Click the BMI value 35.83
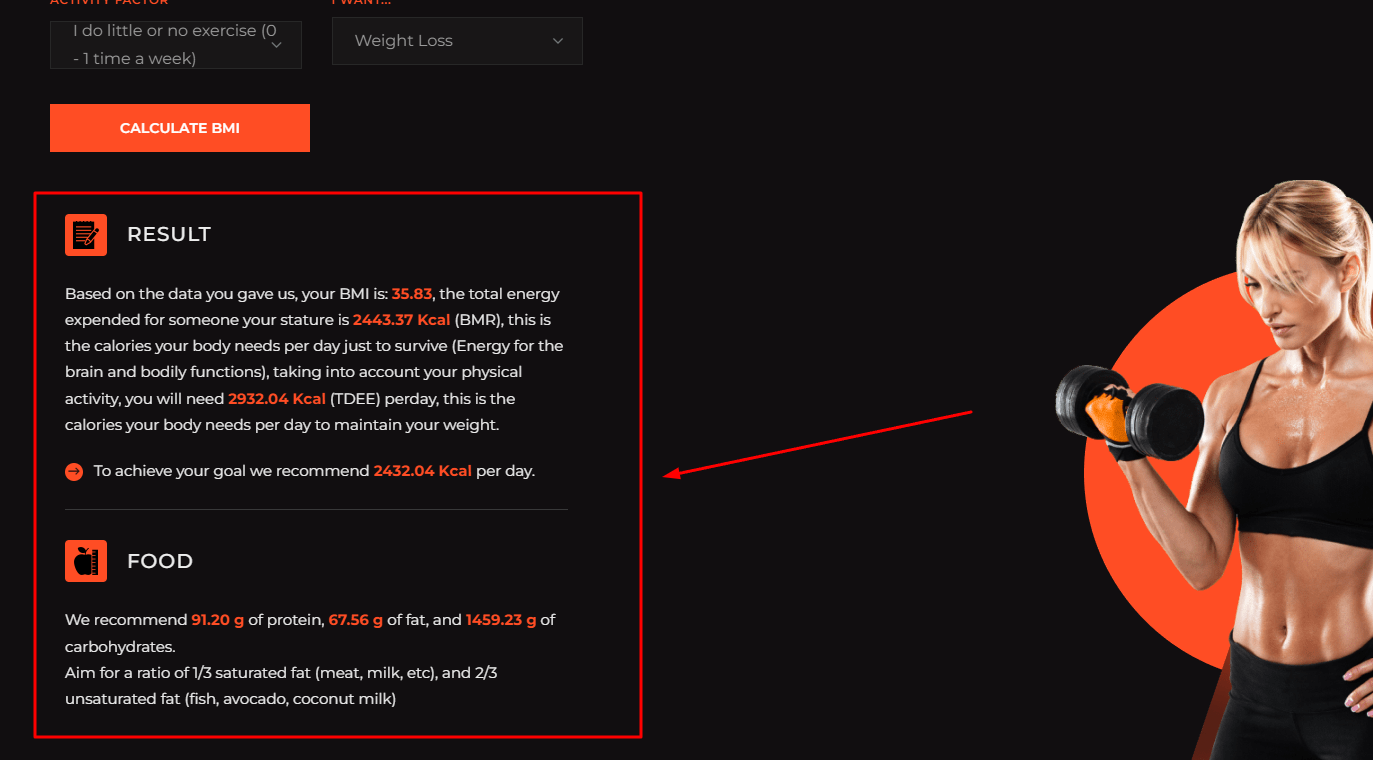The width and height of the screenshot is (1373, 760). pos(412,294)
